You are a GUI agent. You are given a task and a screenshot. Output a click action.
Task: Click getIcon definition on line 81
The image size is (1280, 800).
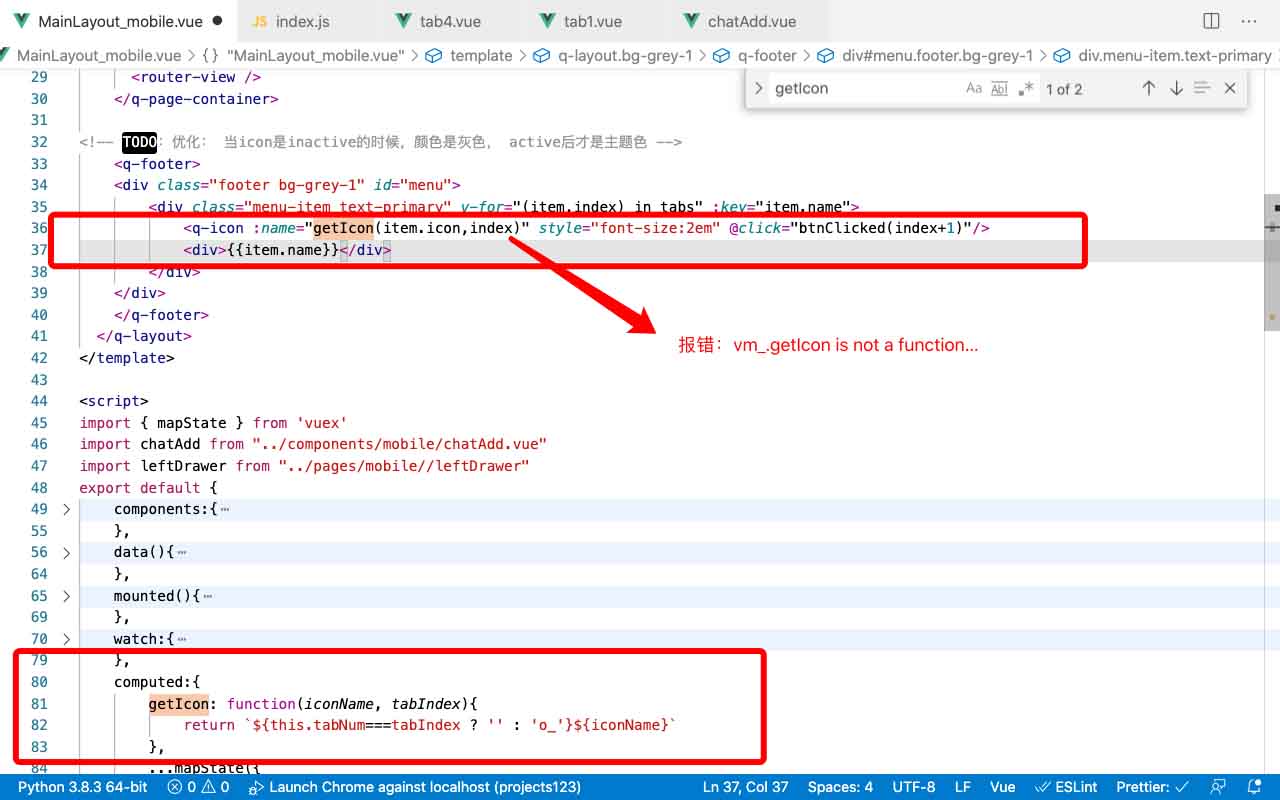179,703
